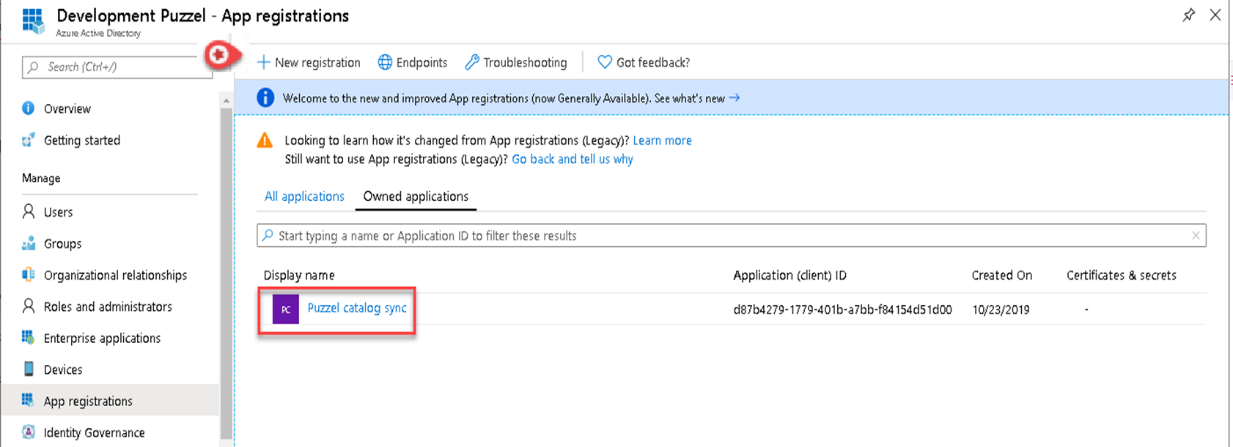Click the Getting started icon
Viewport: 1233px width, 447px height.
29,141
